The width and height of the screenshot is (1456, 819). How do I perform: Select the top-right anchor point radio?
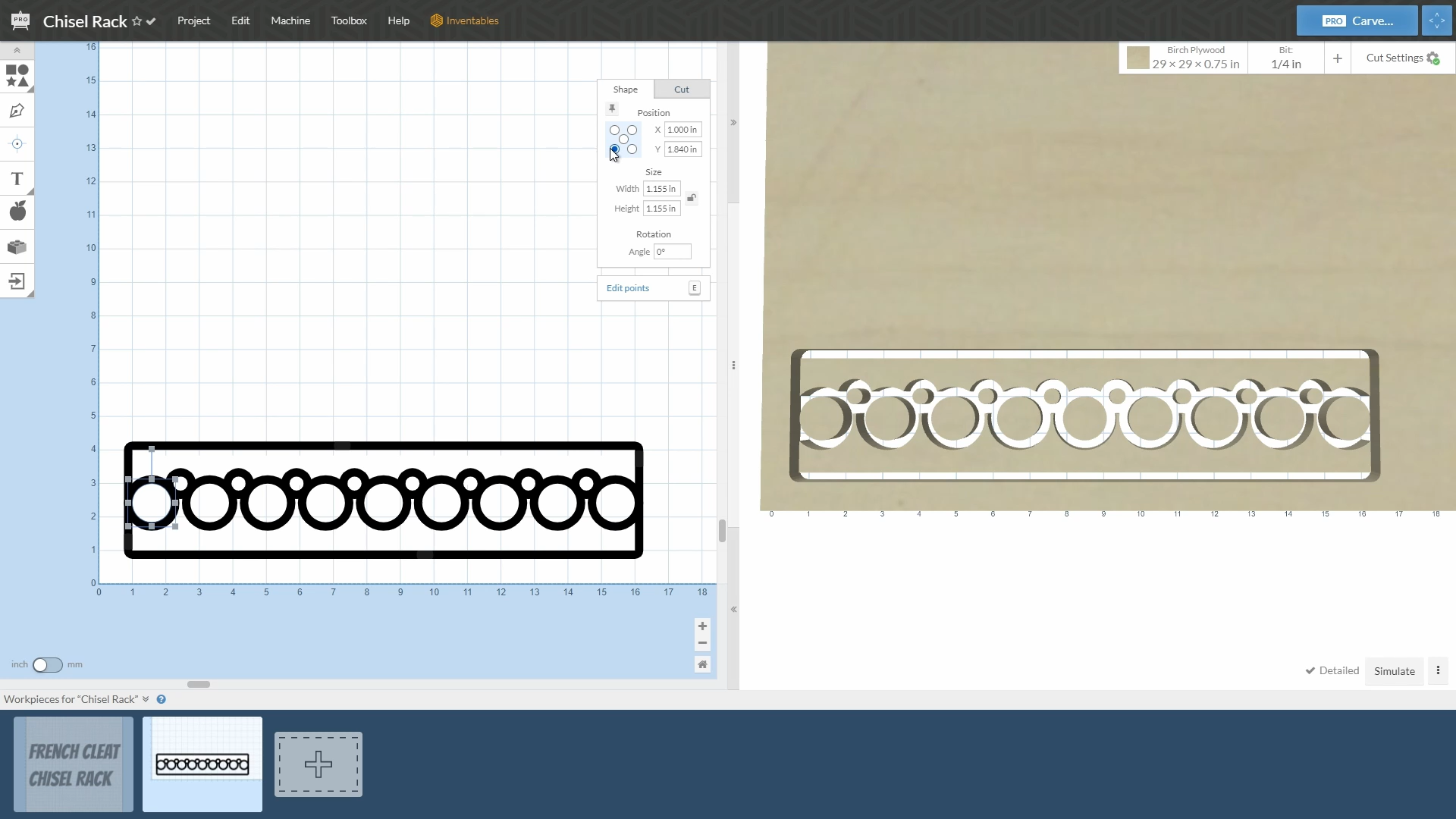click(632, 130)
